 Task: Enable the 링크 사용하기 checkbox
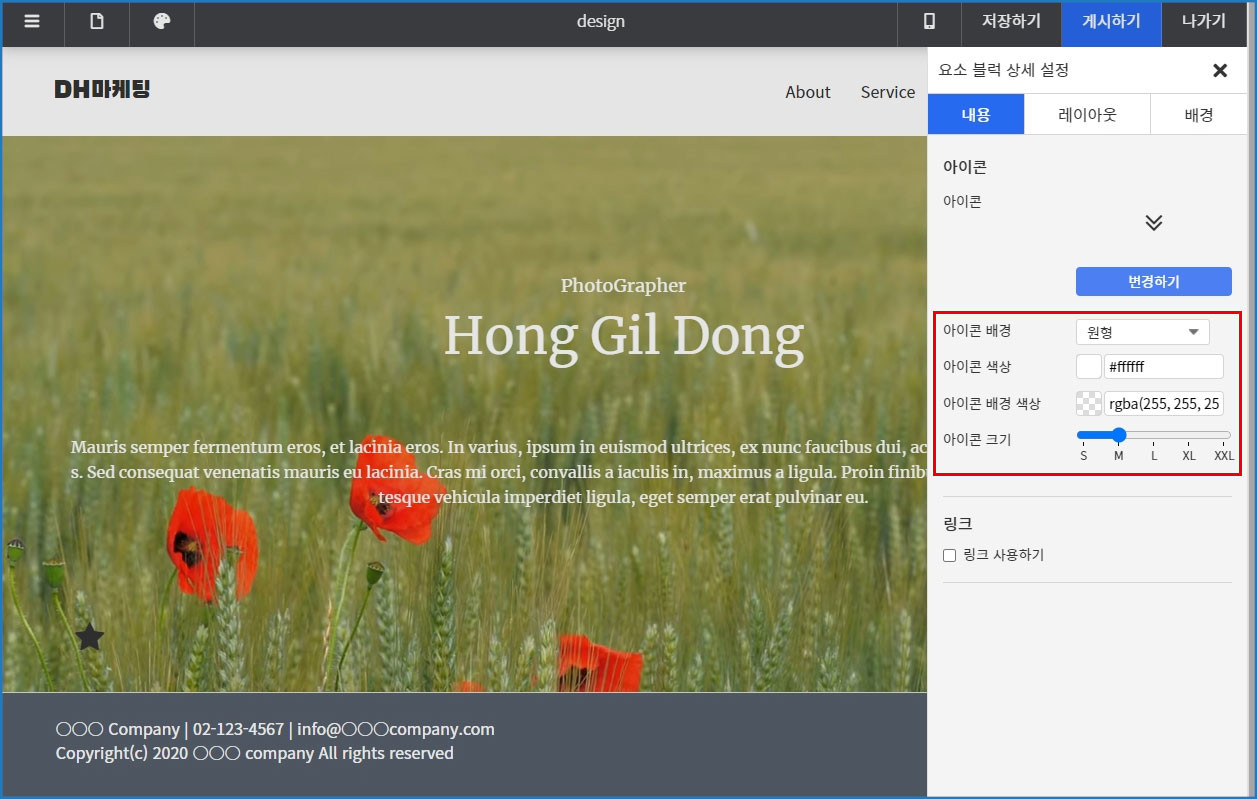[x=950, y=555]
